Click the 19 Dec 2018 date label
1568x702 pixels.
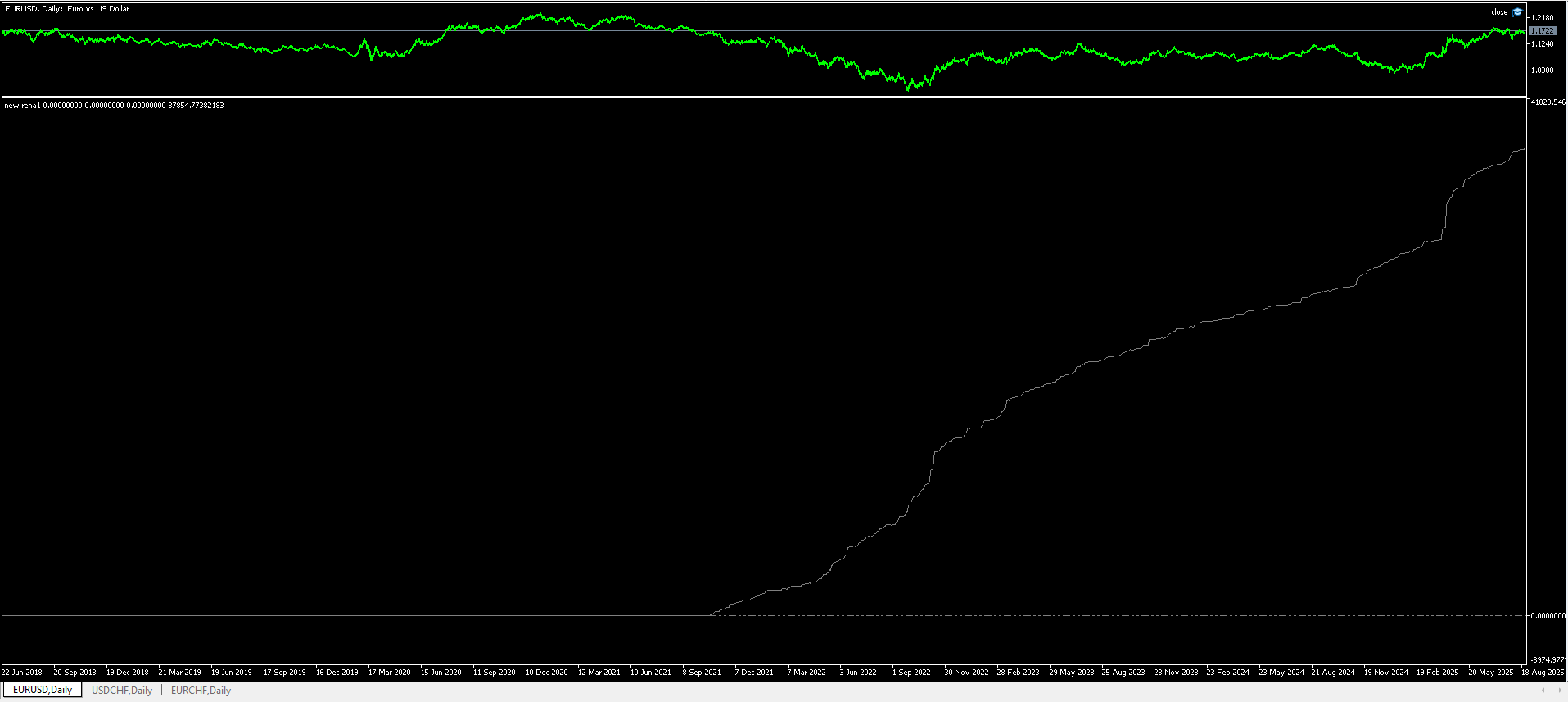(x=127, y=673)
